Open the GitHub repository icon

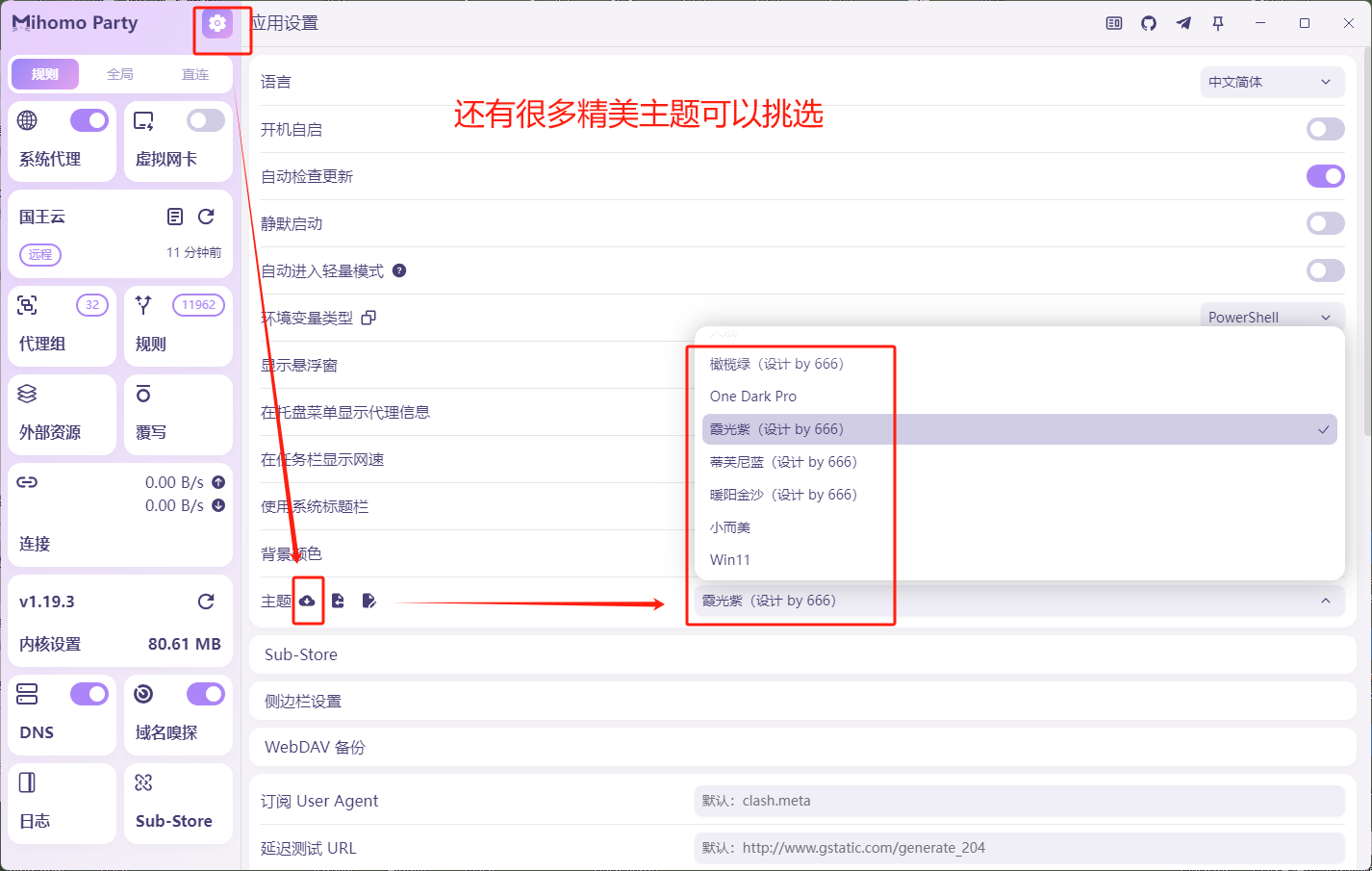point(1149,23)
